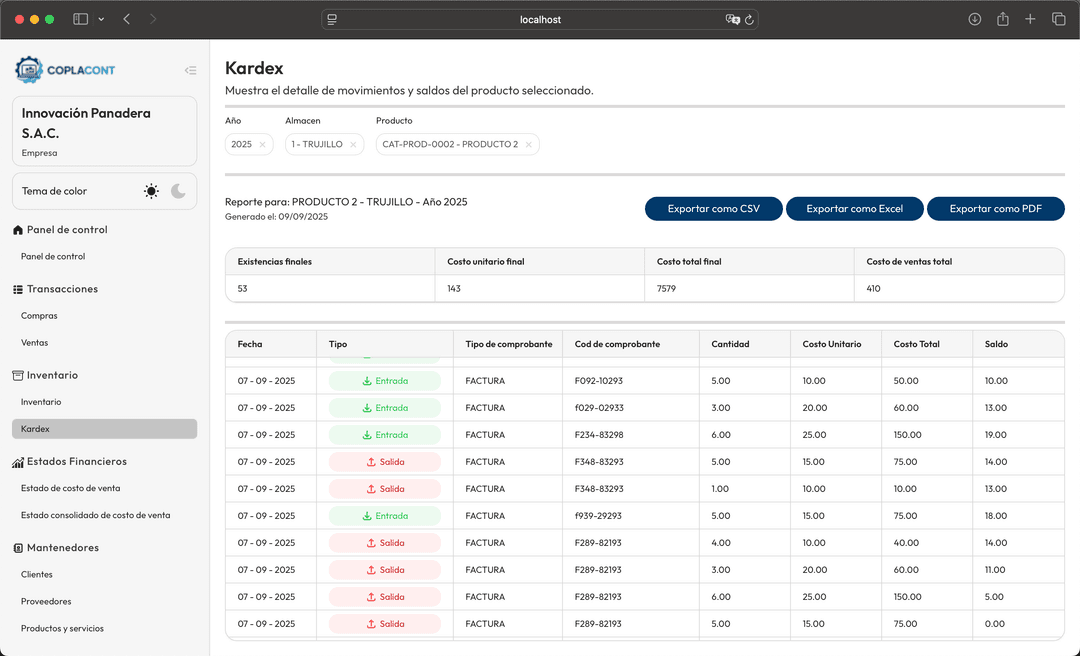Export the report as CSV
1080x656 pixels.
tap(713, 209)
